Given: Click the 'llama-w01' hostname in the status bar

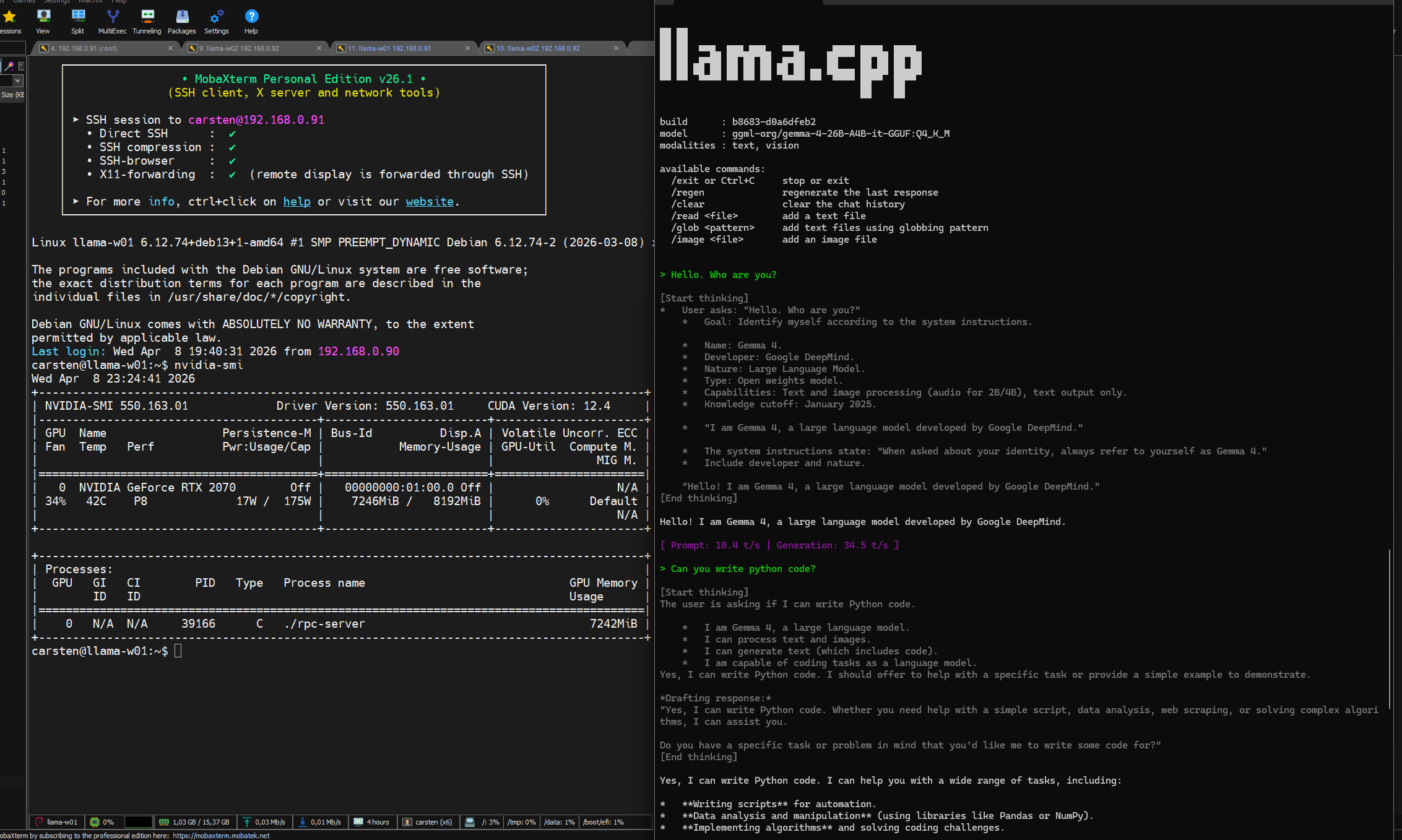Looking at the screenshot, I should [62, 822].
